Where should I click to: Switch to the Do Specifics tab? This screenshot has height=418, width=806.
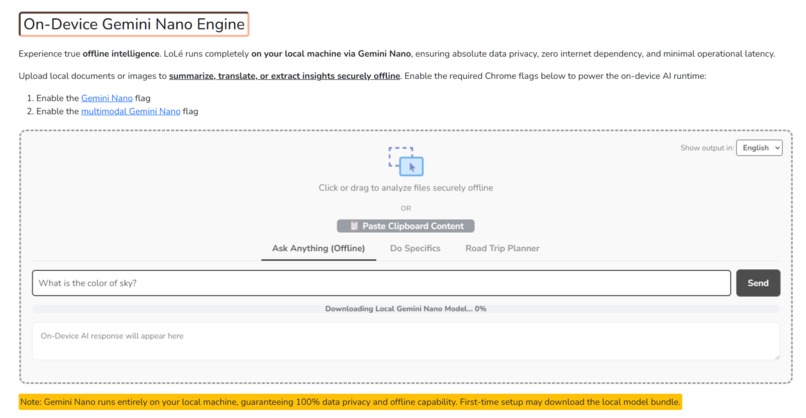click(x=415, y=248)
